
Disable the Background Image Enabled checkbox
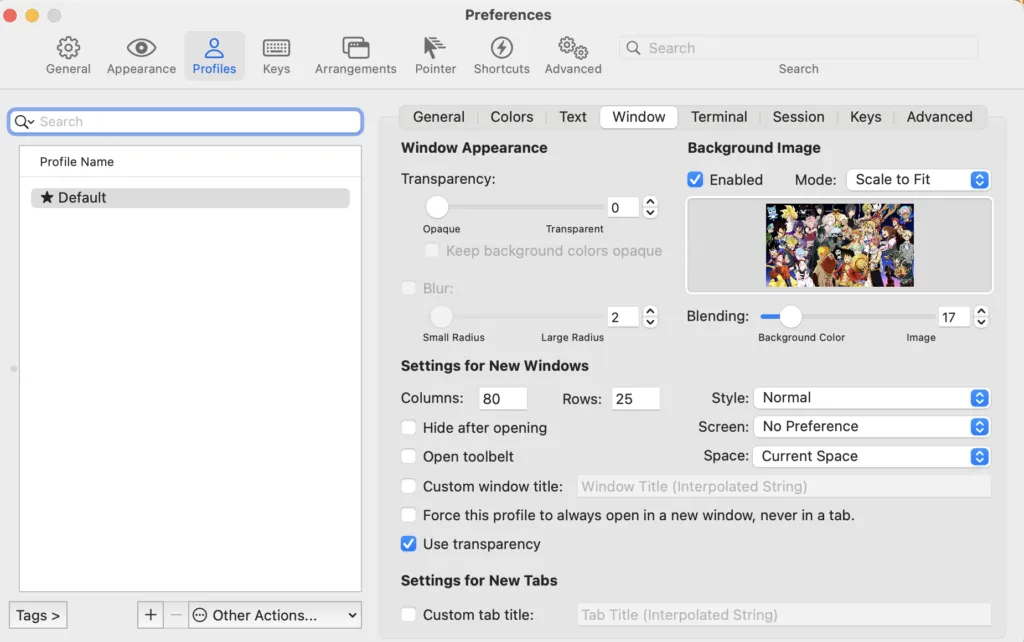696,180
